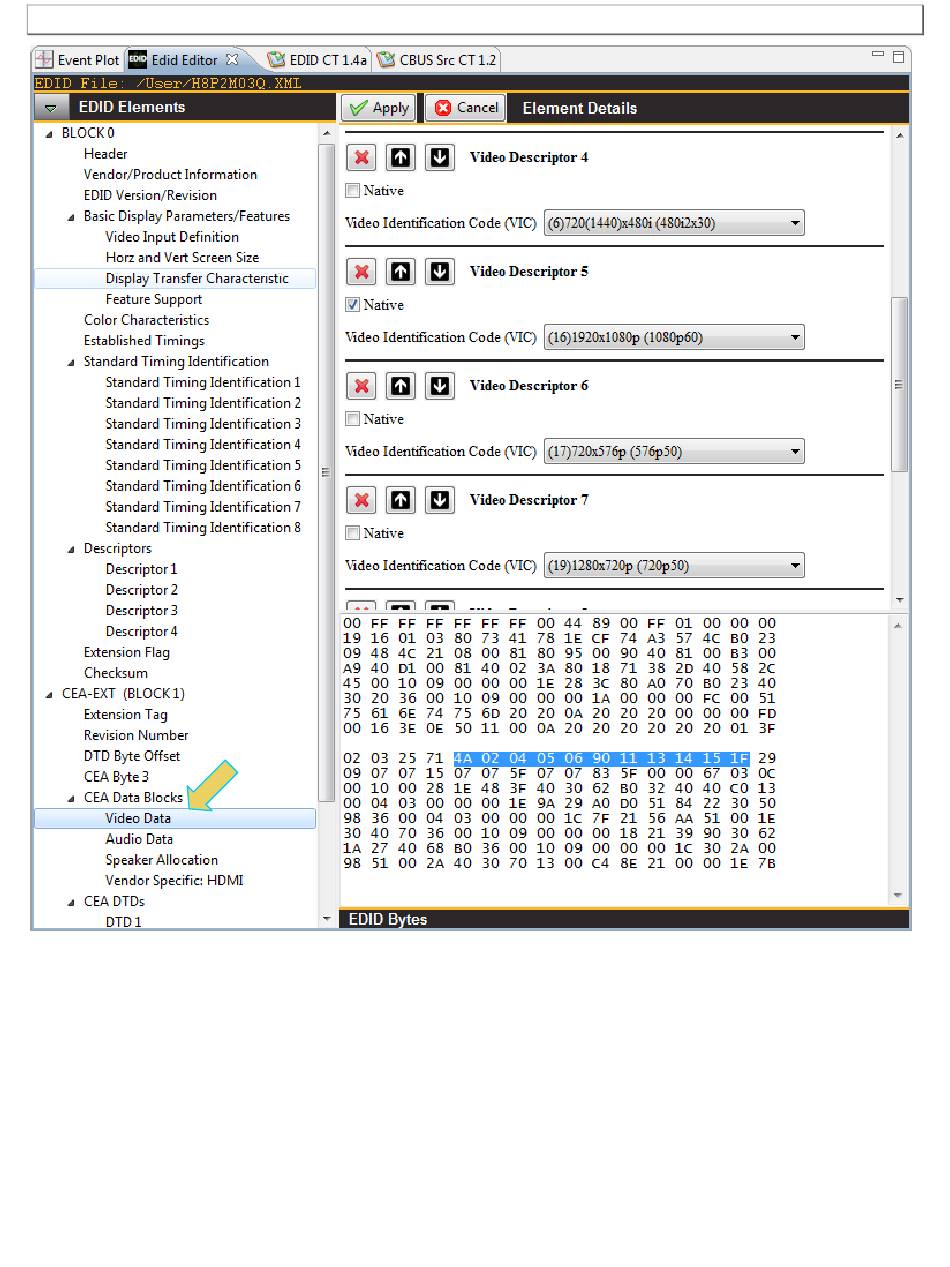Move Video Descriptor 4 up
This screenshot has height=1267, width=950.
point(400,158)
